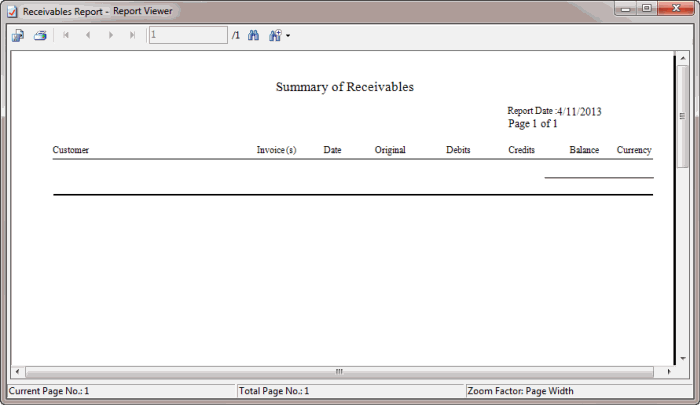This screenshot has height=405, width=700.
Task: Click the horizontal scrollbar left arrow
Action: pos(17,371)
